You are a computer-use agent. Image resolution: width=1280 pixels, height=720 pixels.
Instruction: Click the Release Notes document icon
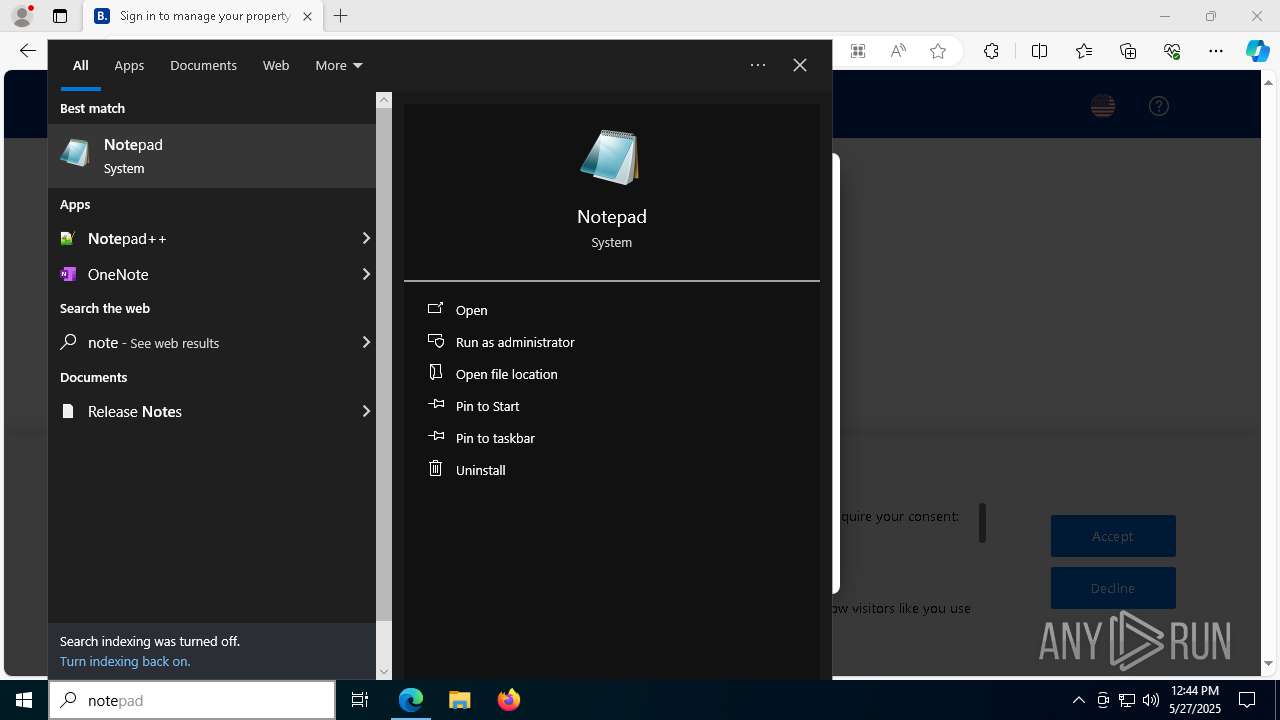tap(68, 411)
